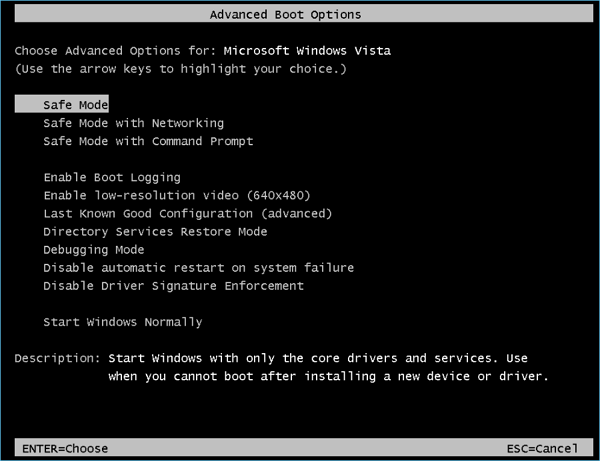The width and height of the screenshot is (600, 461).
Task: Disable Driver Signature Enforcement
Action: tap(173, 286)
